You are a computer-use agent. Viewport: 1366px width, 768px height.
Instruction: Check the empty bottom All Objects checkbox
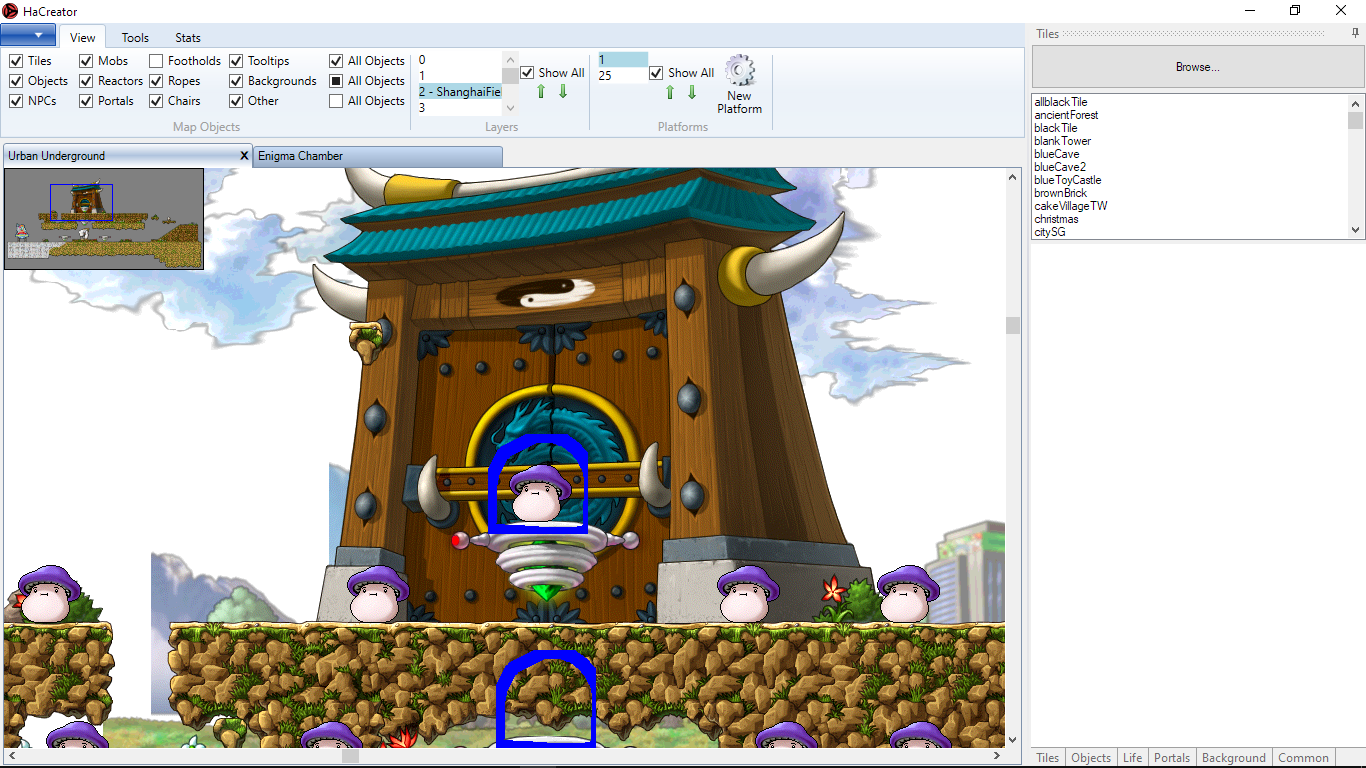pyautogui.click(x=336, y=101)
